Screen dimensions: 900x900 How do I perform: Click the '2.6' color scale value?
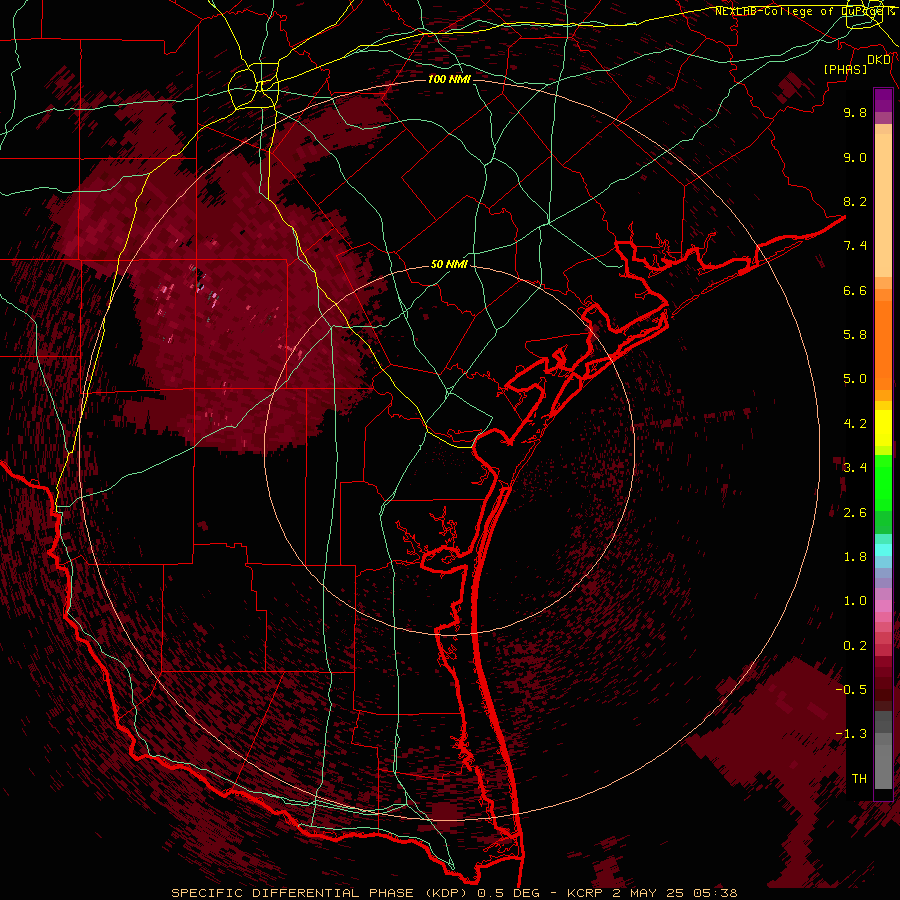(x=855, y=513)
